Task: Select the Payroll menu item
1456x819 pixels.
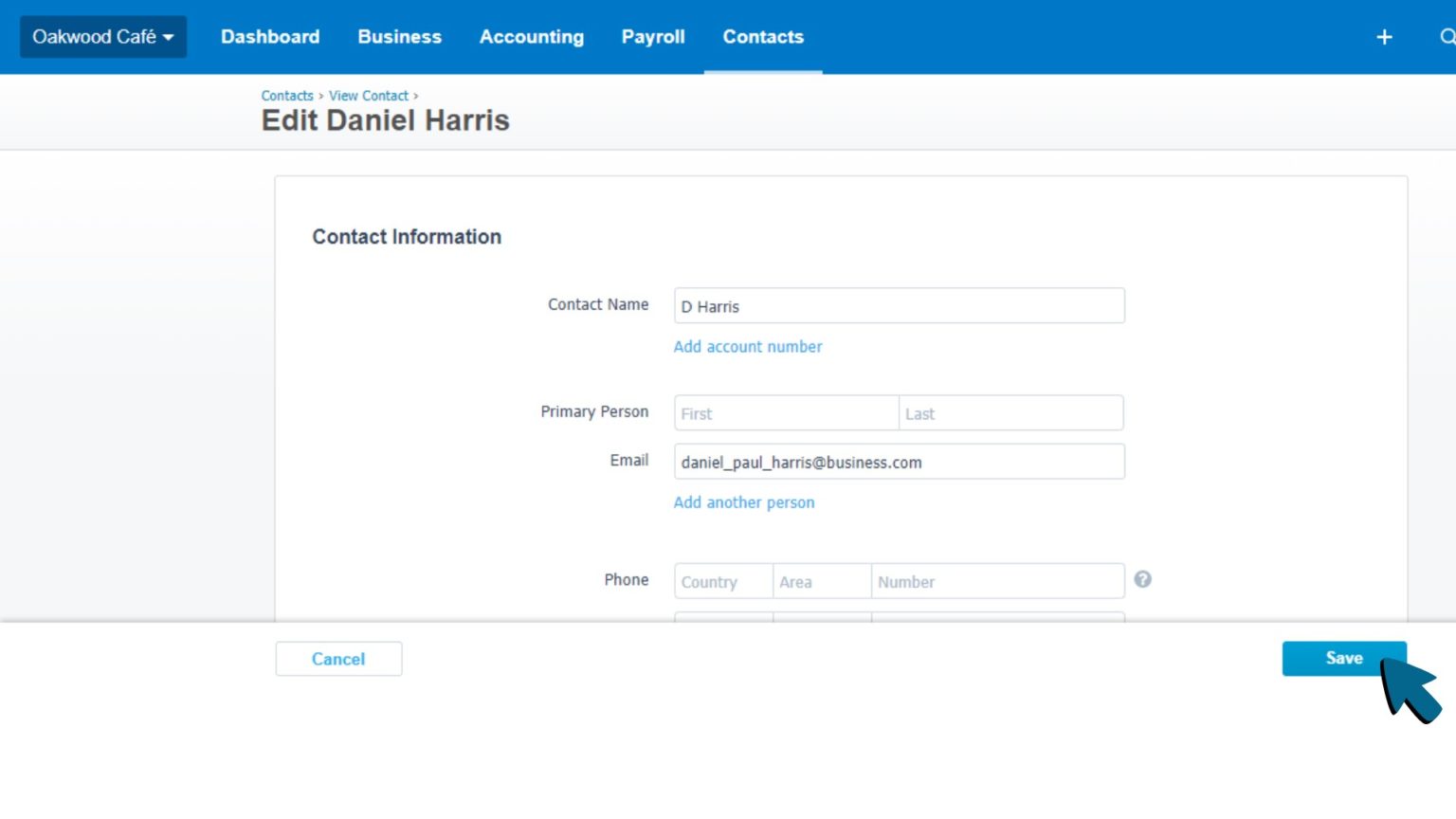Action: point(653,37)
